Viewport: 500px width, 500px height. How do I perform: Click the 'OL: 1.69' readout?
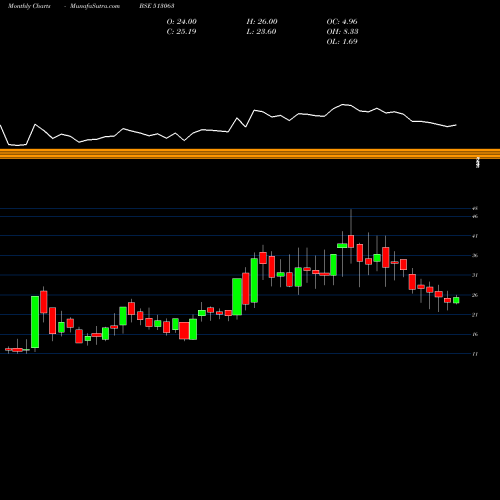click(342, 42)
